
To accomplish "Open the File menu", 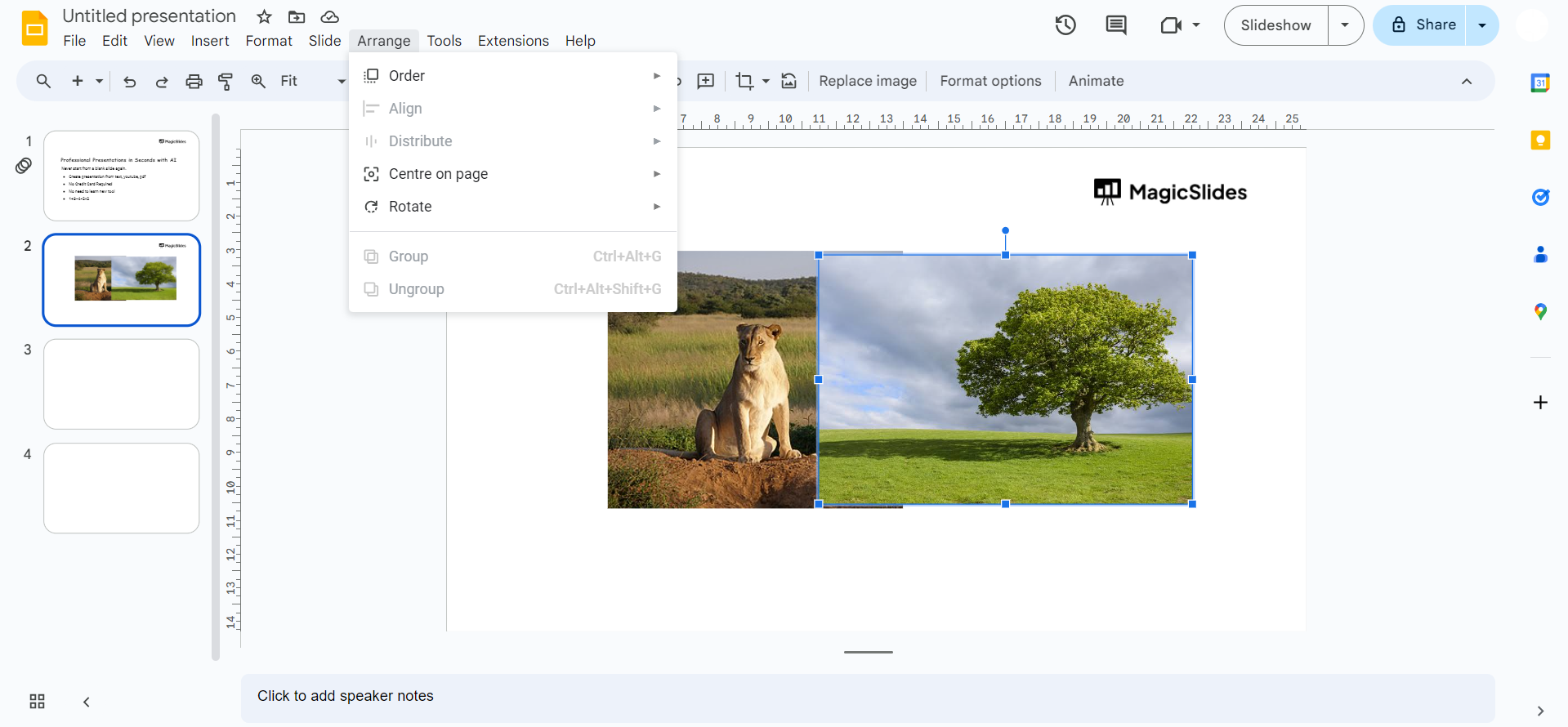I will click(74, 41).
